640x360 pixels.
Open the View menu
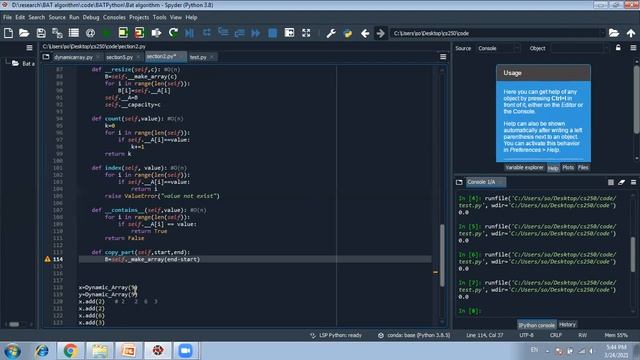pos(176,17)
